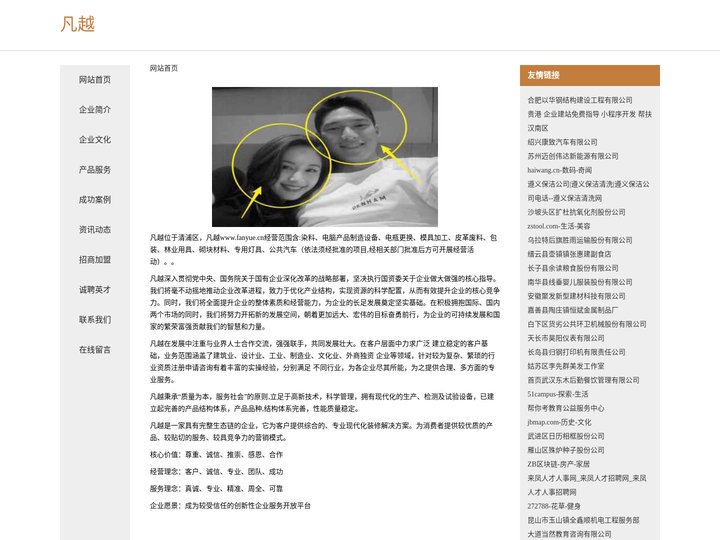Image resolution: width=720 pixels, height=540 pixels.
Task: Open the 贵港 企业建站免费指导 link
Action: [590, 121]
